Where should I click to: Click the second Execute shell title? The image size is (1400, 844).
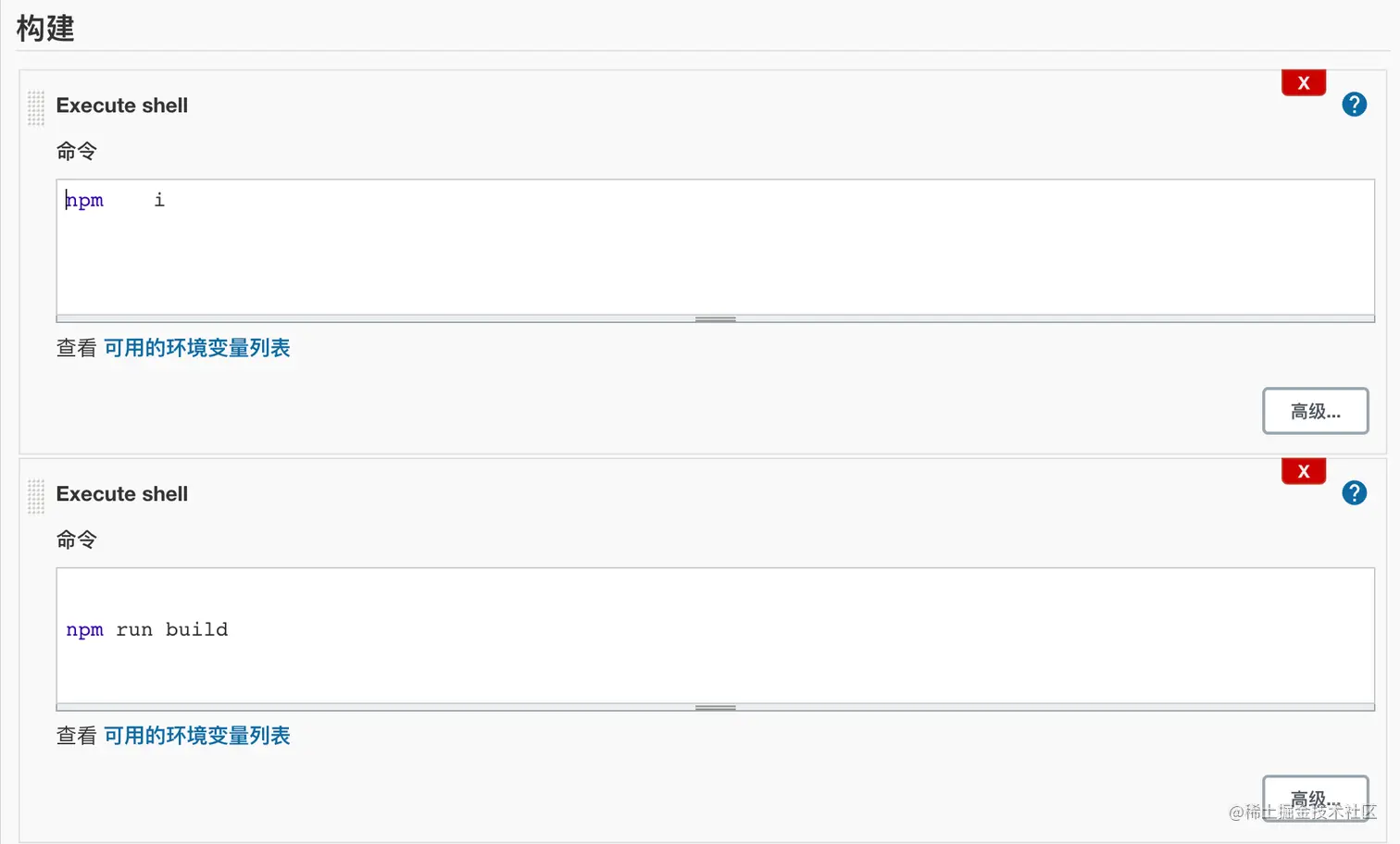click(x=122, y=494)
